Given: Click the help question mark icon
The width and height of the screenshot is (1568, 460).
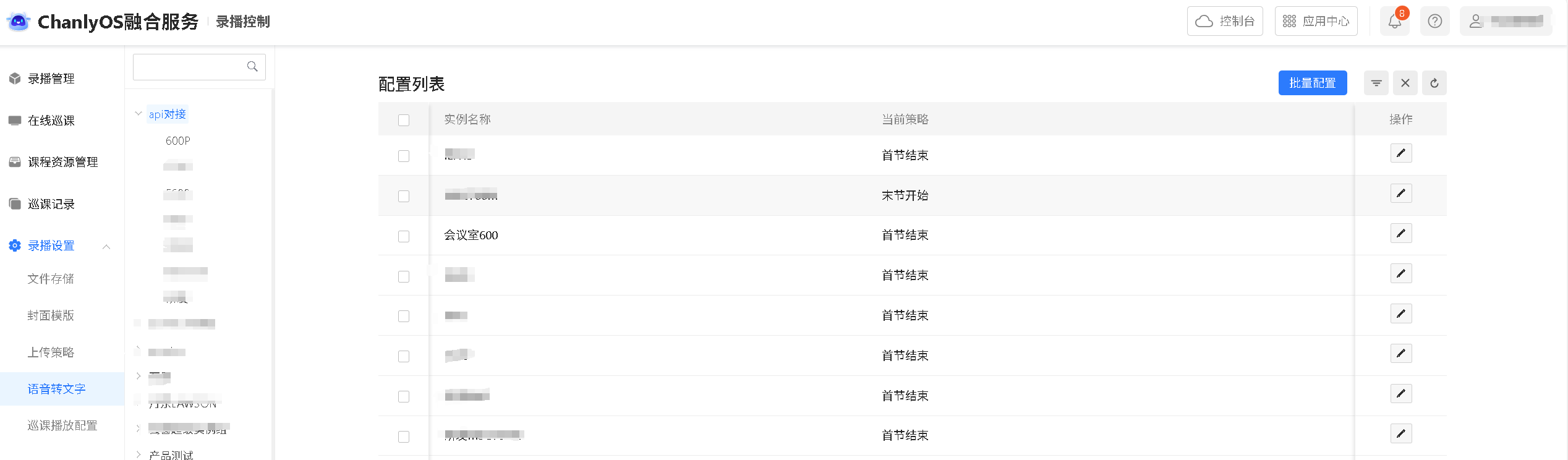Looking at the screenshot, I should (1434, 22).
